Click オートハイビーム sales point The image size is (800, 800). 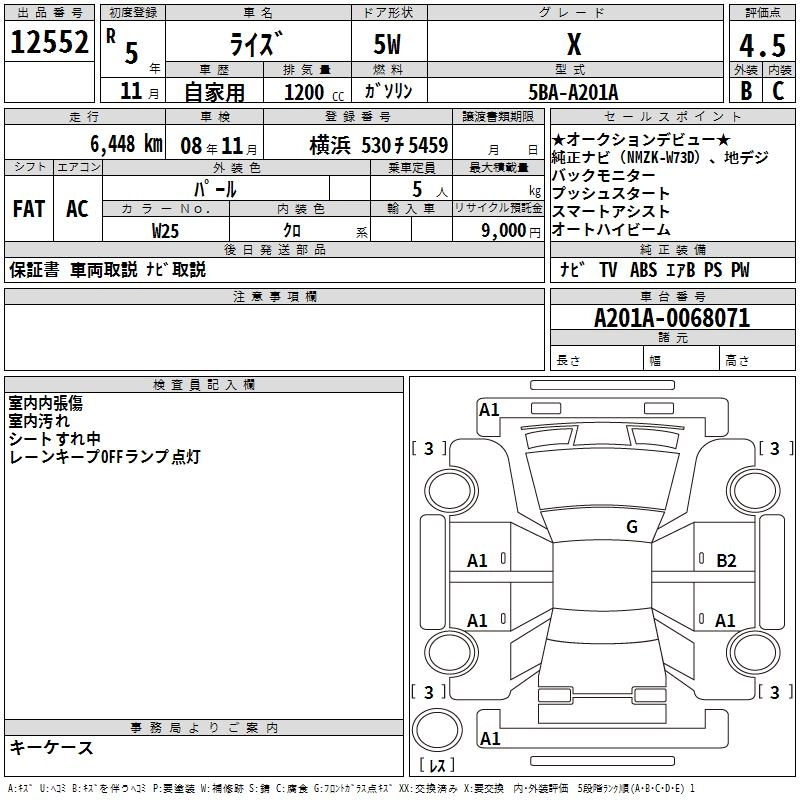pyautogui.click(x=611, y=229)
